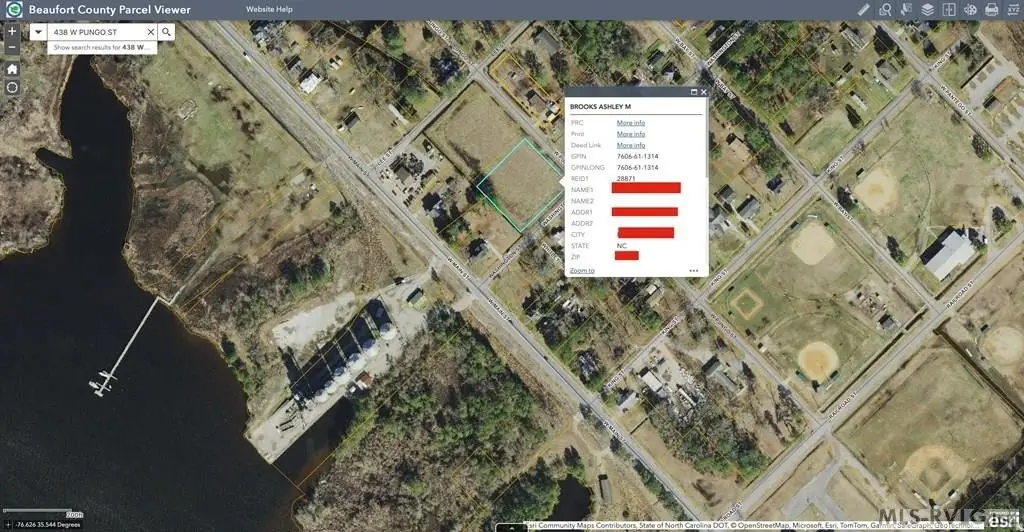This screenshot has width=1024, height=532.
Task: Return map to default home extent
Action: pyautogui.click(x=12, y=69)
